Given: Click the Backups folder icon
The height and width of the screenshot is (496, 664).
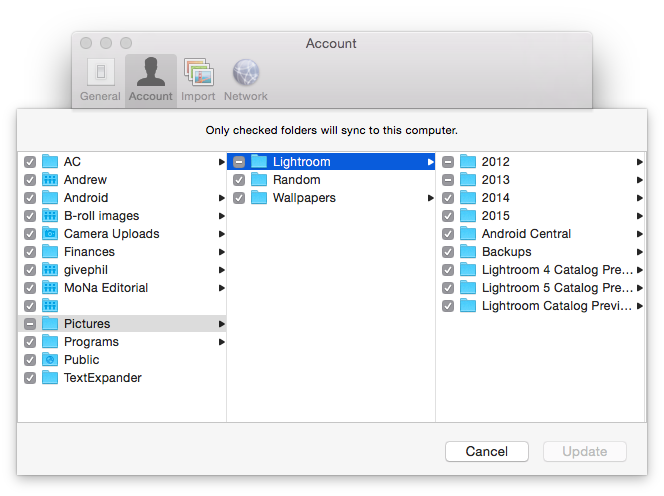Looking at the screenshot, I should pos(468,252).
